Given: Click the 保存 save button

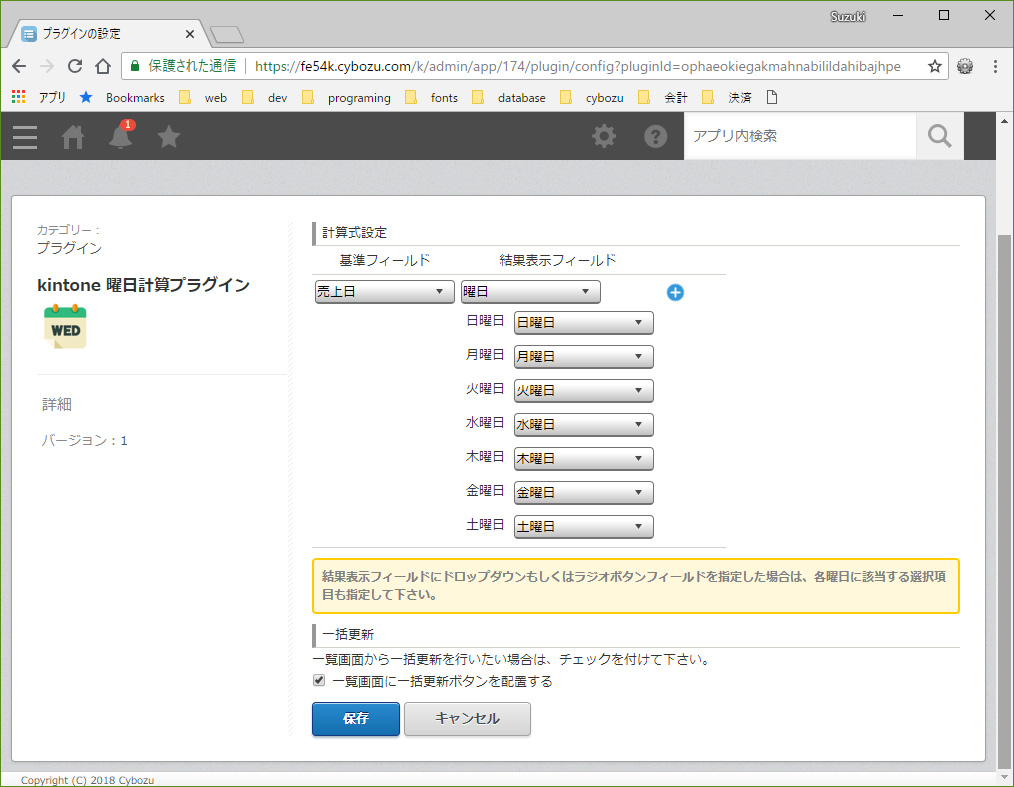Looking at the screenshot, I should pyautogui.click(x=356, y=718).
